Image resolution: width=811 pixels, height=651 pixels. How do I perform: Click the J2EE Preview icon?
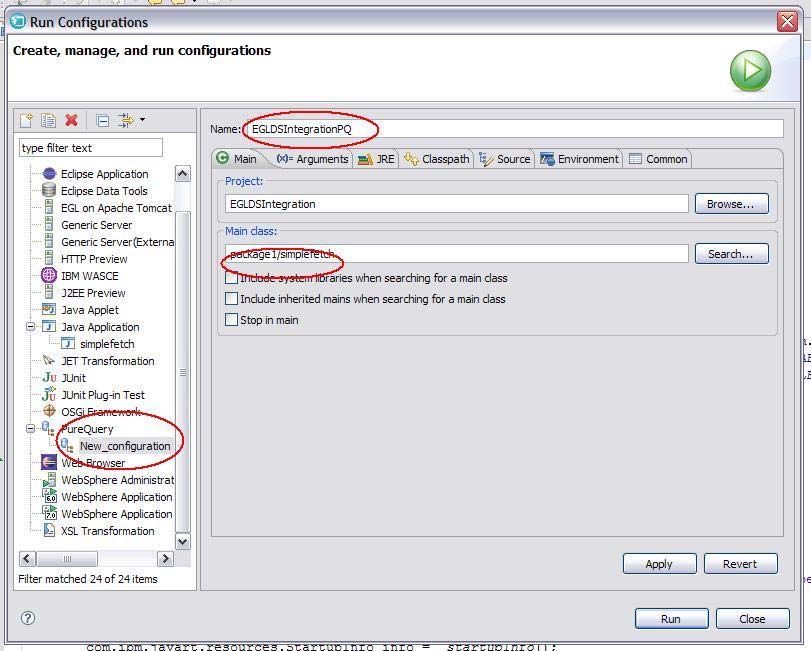[x=49, y=293]
